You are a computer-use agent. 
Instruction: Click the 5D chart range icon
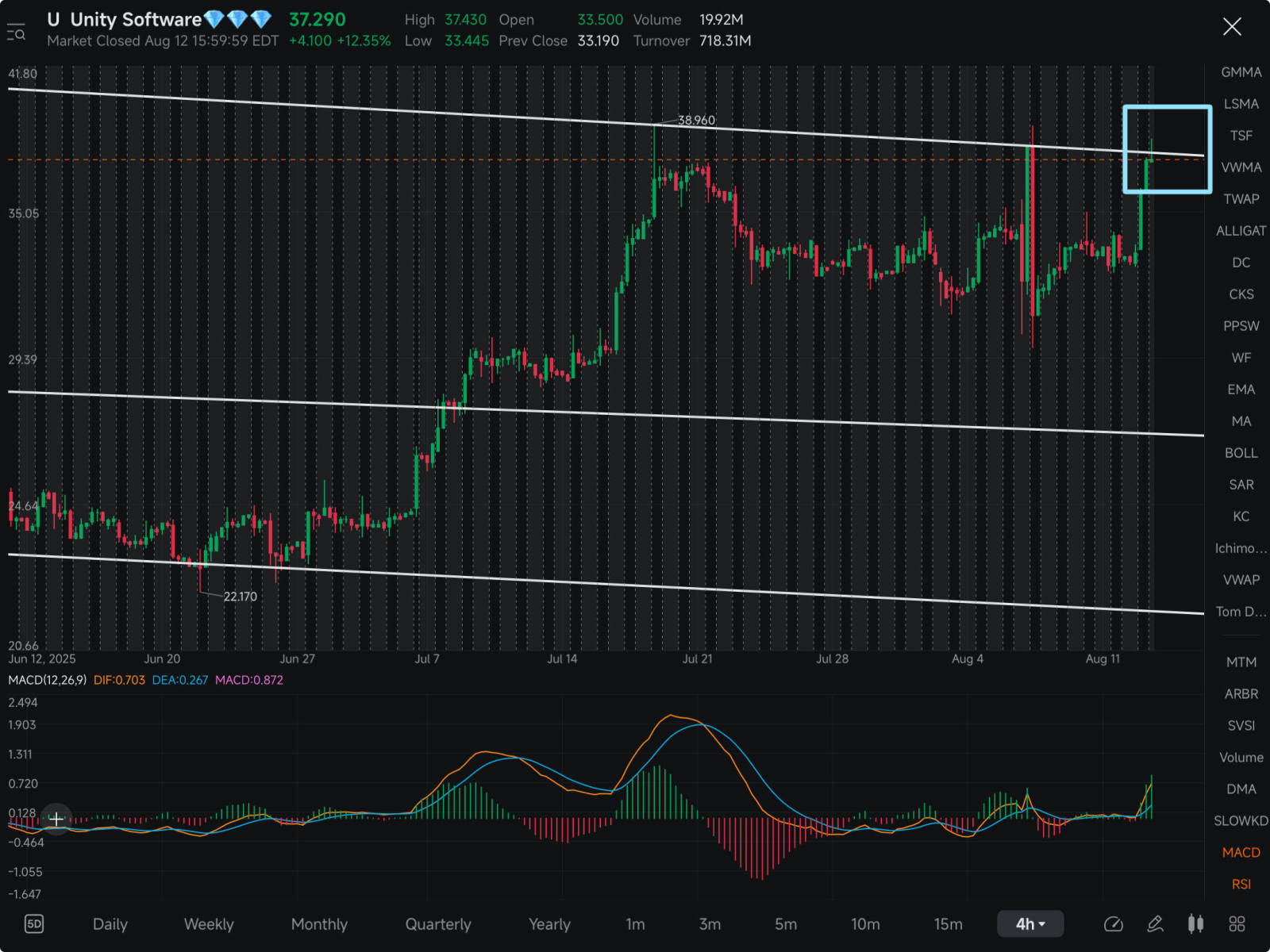click(x=34, y=923)
